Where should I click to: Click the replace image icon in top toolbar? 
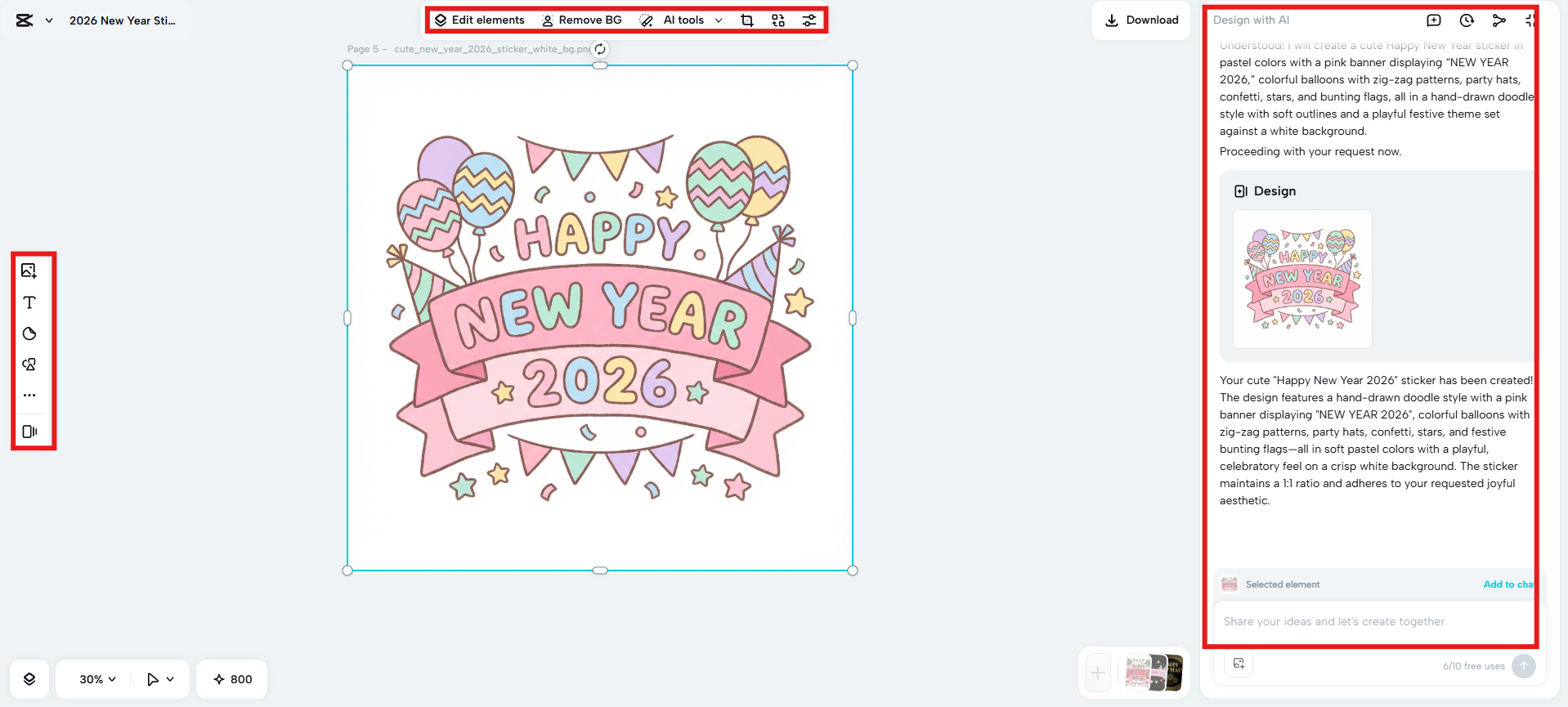pyautogui.click(x=778, y=20)
